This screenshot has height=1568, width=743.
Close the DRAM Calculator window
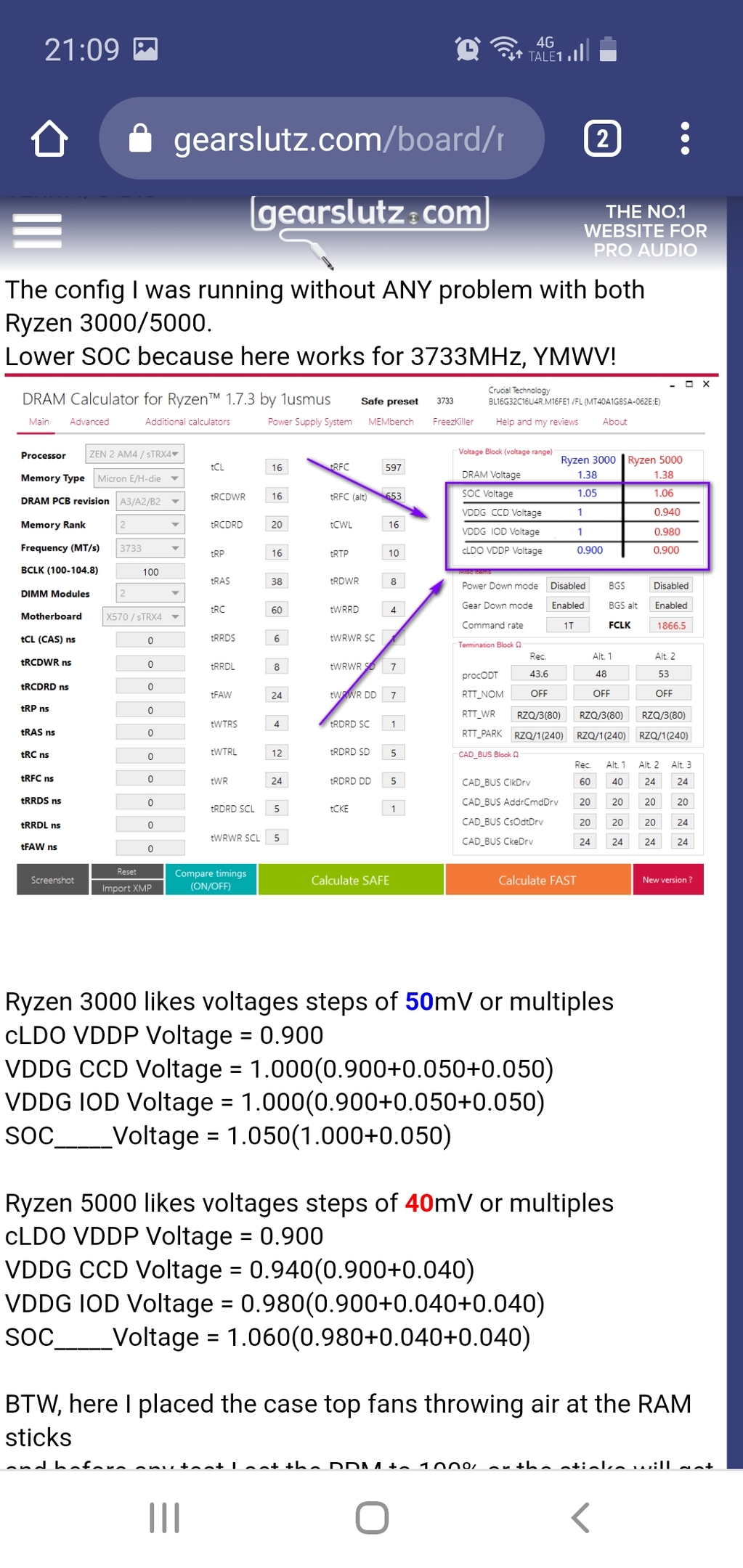pyautogui.click(x=706, y=384)
